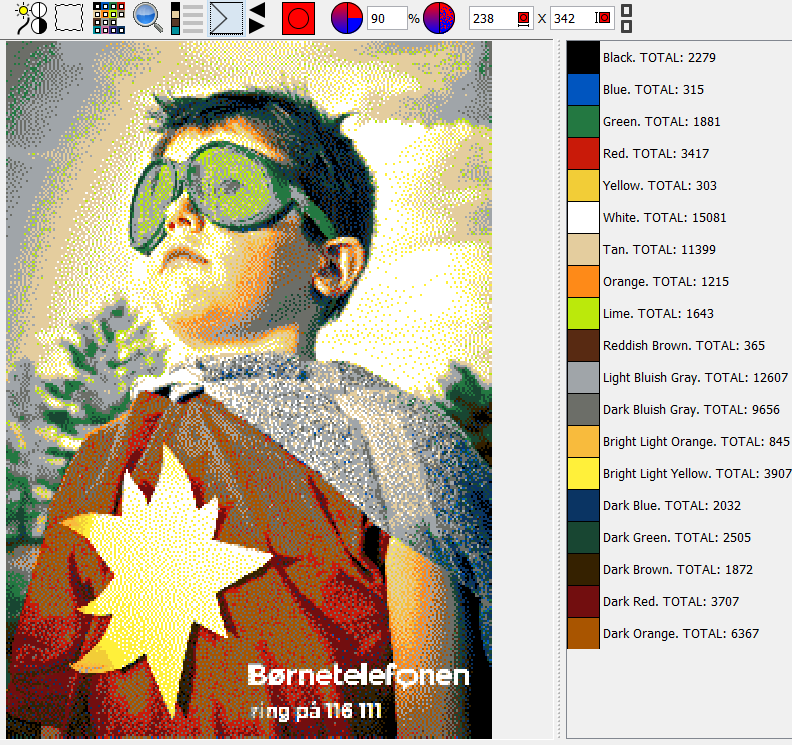Viewport: 792px width, 745px height.
Task: Click the text 'Tan. TOTAL: 11399'
Action: (x=659, y=250)
